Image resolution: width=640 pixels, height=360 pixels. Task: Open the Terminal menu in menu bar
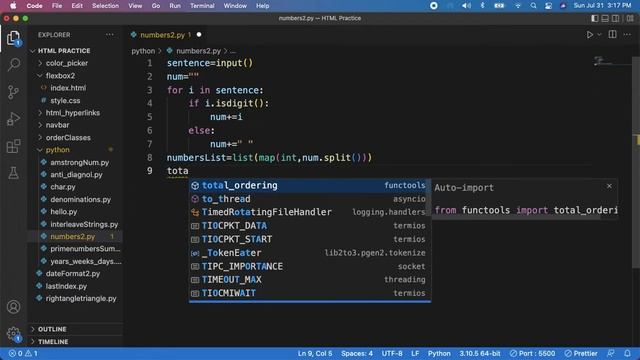[x=202, y=6]
